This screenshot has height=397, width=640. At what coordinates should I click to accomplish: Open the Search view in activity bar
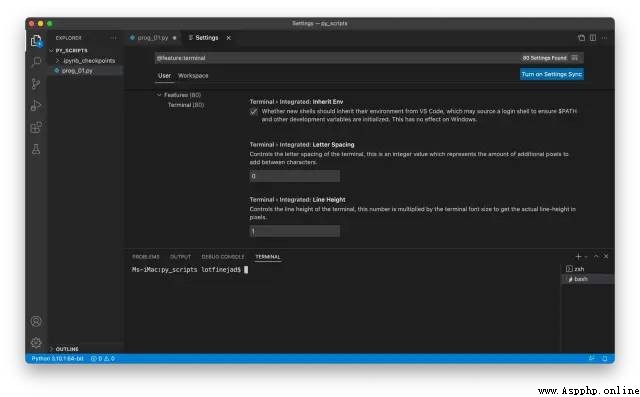(x=36, y=62)
